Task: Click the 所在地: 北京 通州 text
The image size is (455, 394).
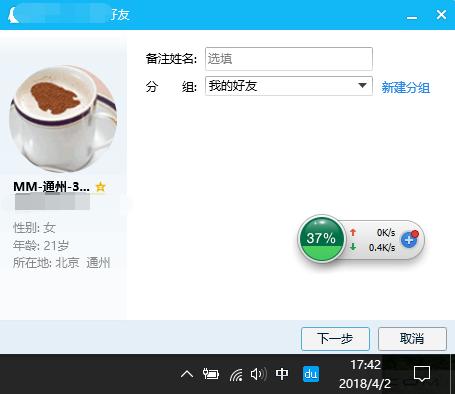Action: [62, 263]
